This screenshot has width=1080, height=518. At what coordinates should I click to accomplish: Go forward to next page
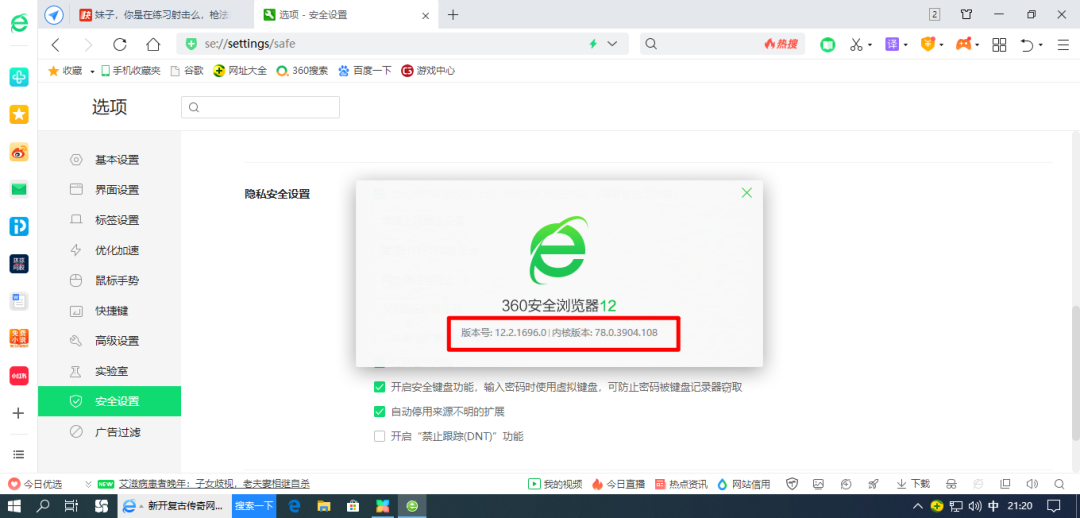pos(87,45)
